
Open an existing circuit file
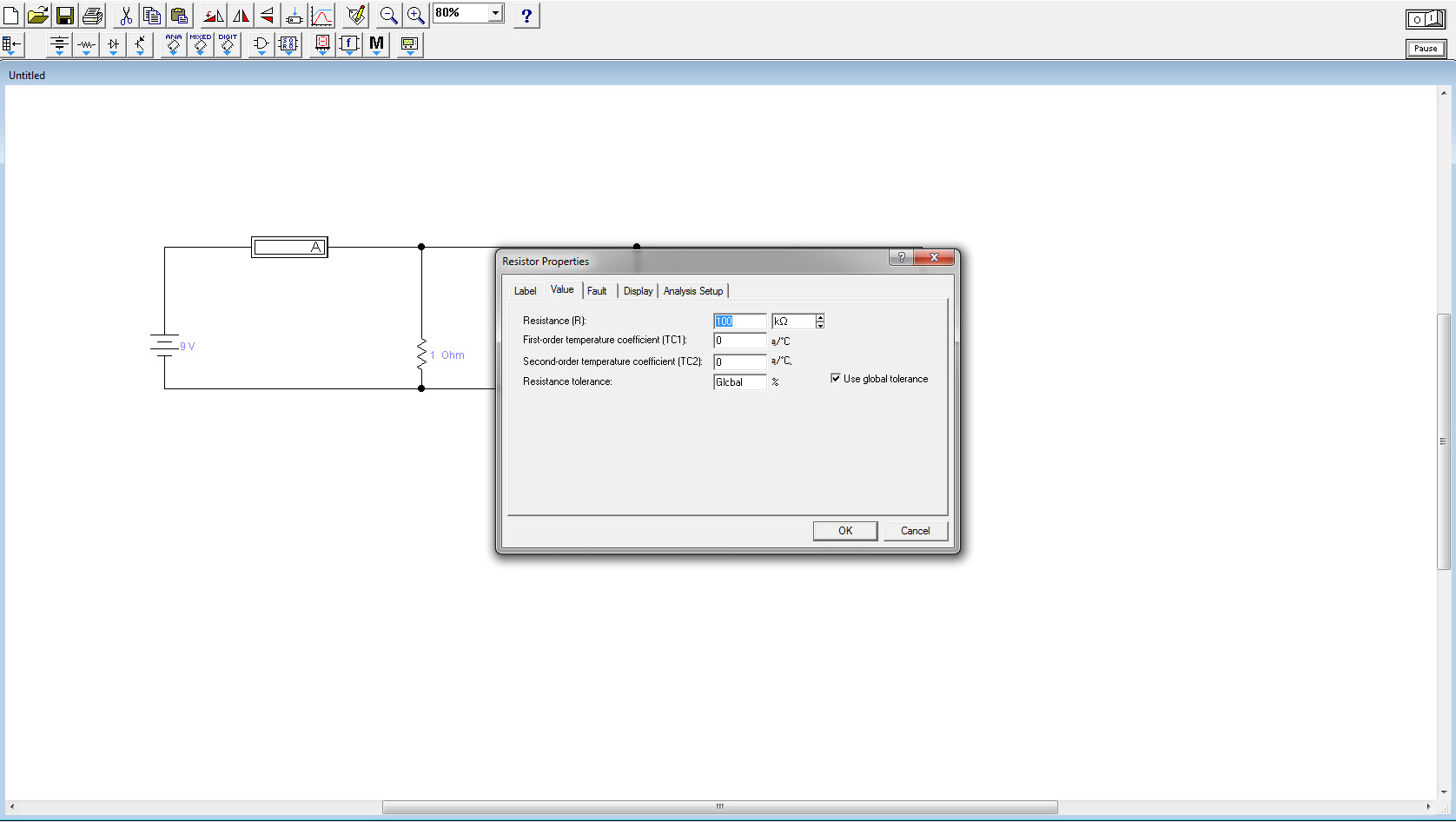37,15
